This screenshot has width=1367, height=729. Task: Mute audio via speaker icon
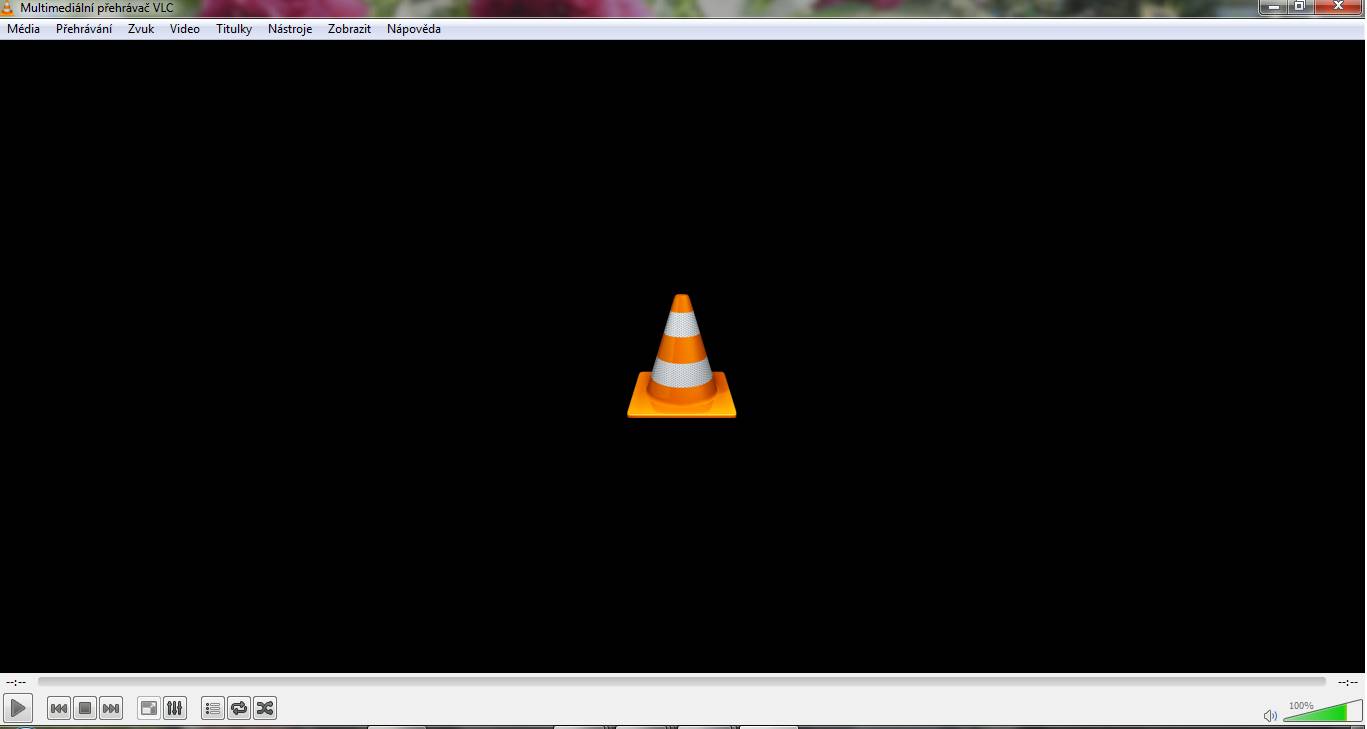click(1270, 715)
